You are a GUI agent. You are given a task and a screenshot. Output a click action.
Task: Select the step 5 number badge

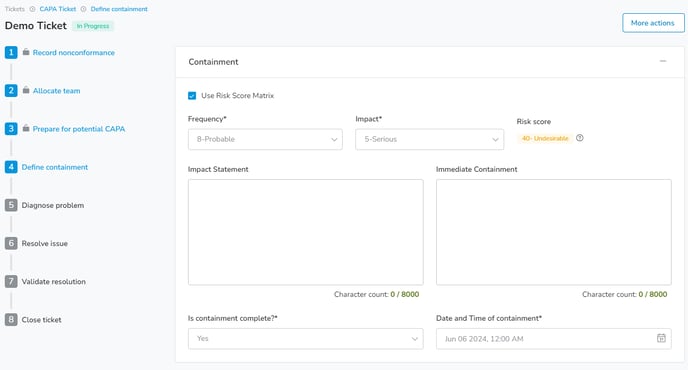click(11, 205)
